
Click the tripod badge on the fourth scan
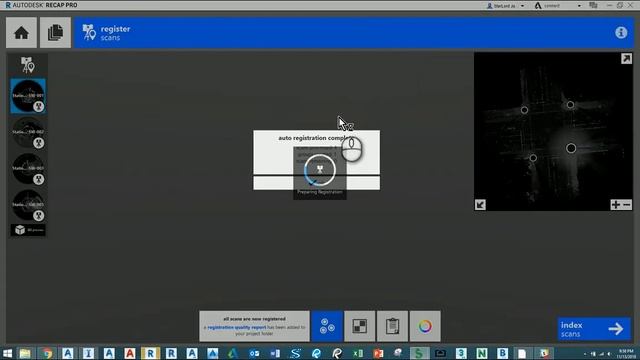39,216
